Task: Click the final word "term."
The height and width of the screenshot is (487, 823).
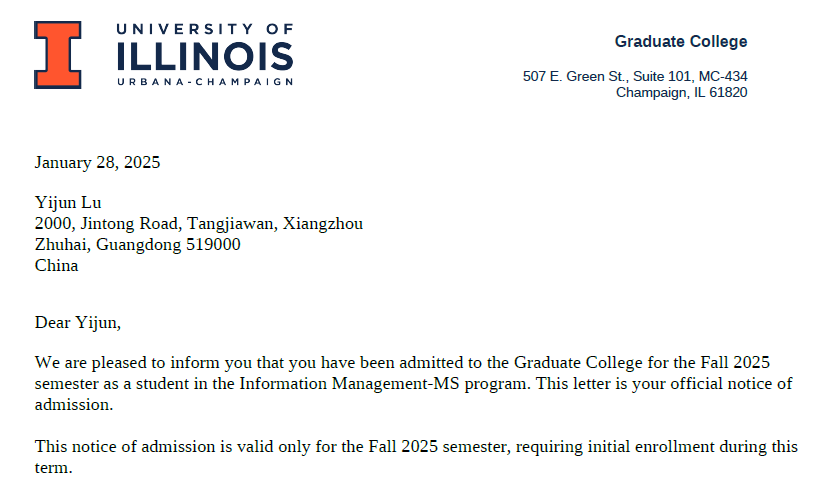Action: [53, 467]
